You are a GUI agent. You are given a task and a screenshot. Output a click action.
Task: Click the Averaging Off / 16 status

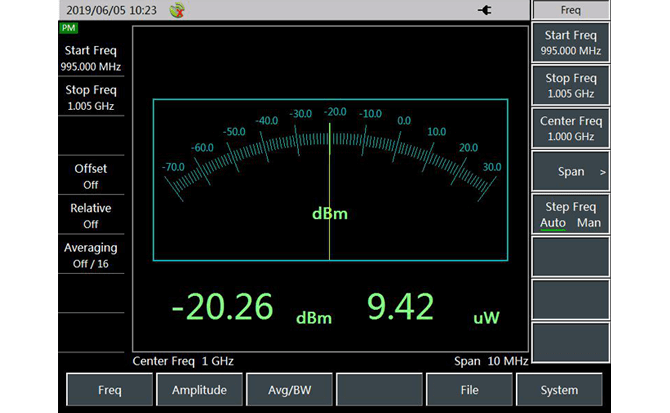(x=91, y=255)
